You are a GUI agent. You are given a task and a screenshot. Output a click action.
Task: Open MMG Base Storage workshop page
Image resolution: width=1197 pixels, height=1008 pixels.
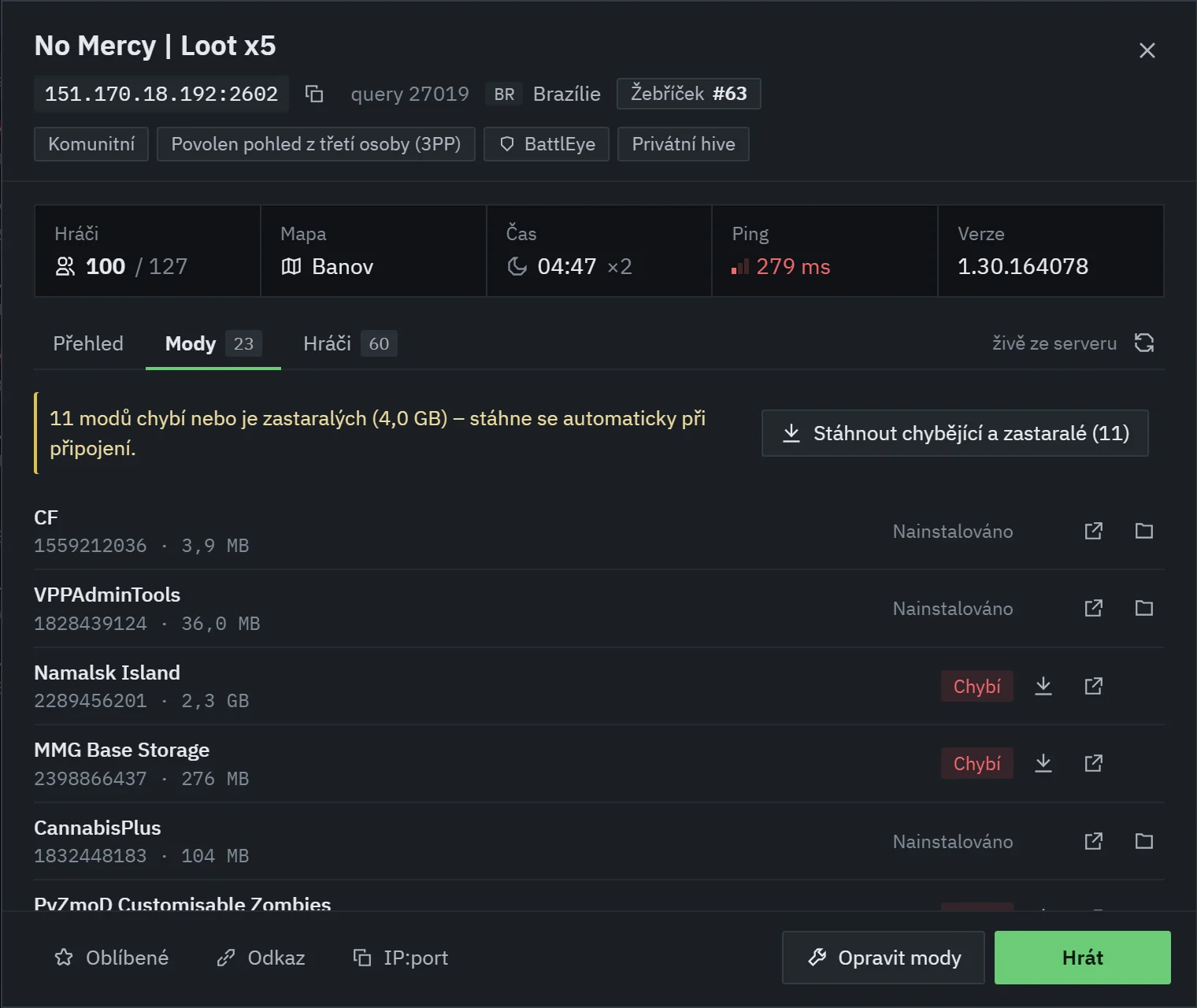(x=1094, y=763)
